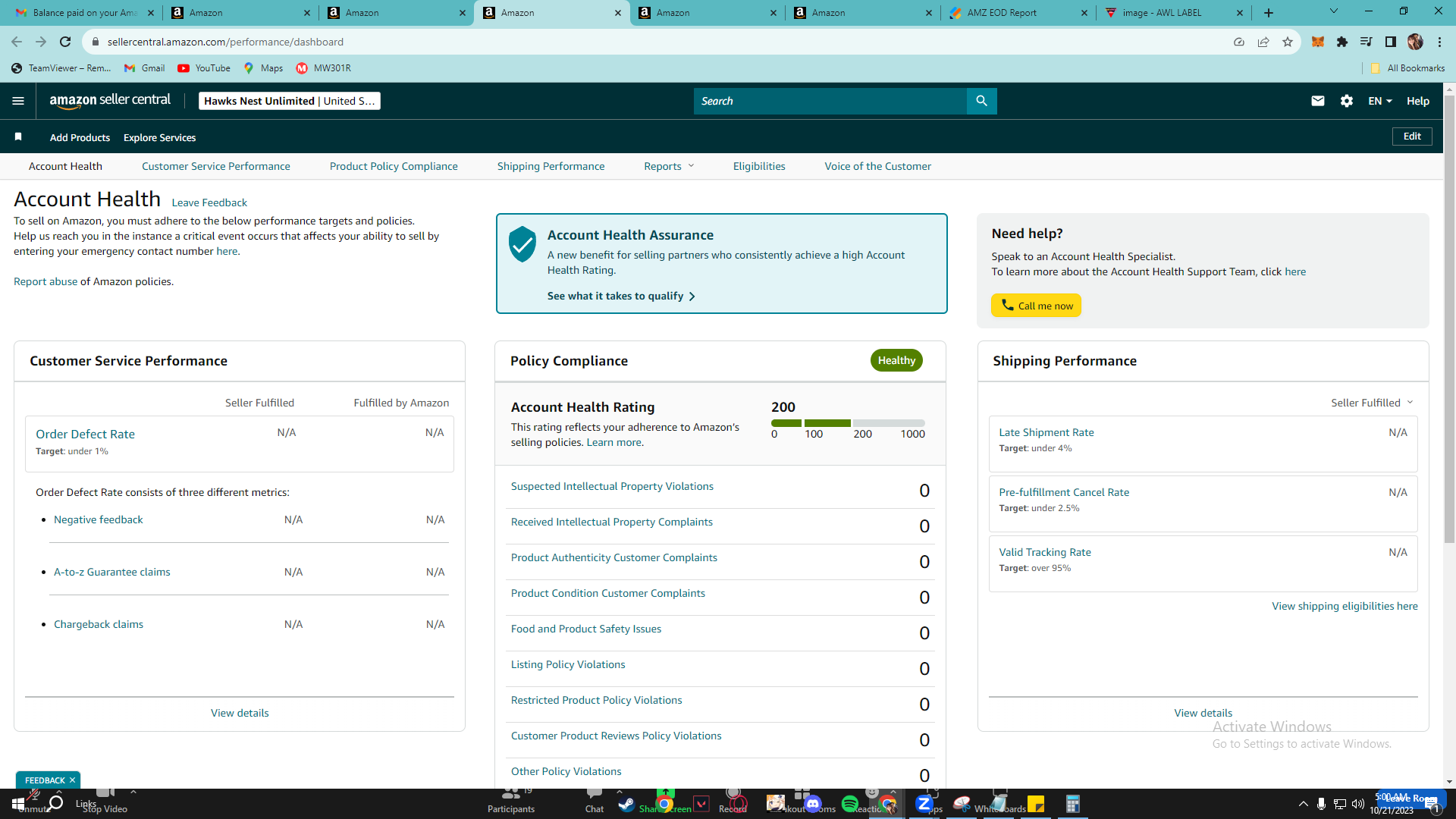Viewport: 1456px width, 819px height.
Task: Bookmark this page with the star icon
Action: (x=1288, y=42)
